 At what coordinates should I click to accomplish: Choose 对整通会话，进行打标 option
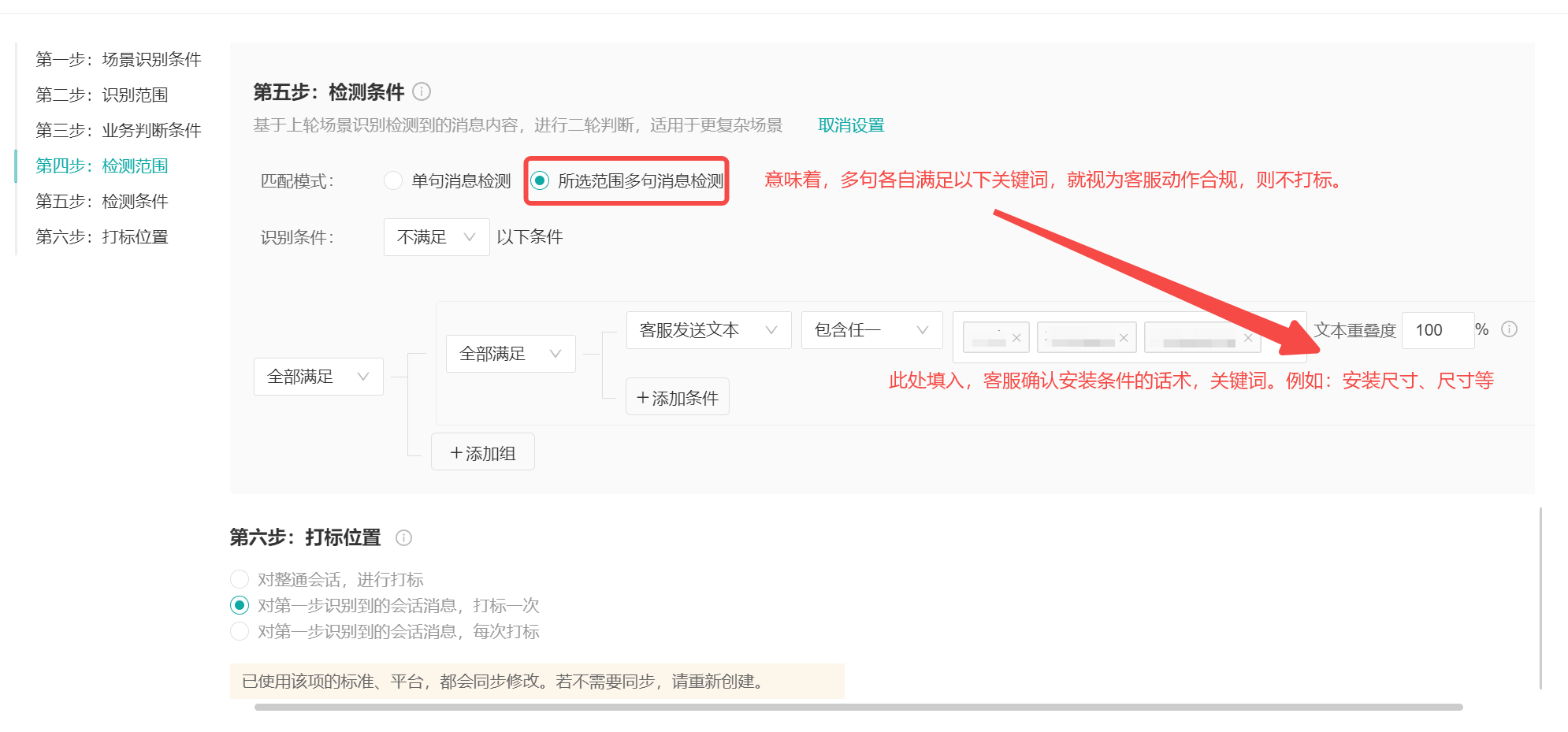240,580
